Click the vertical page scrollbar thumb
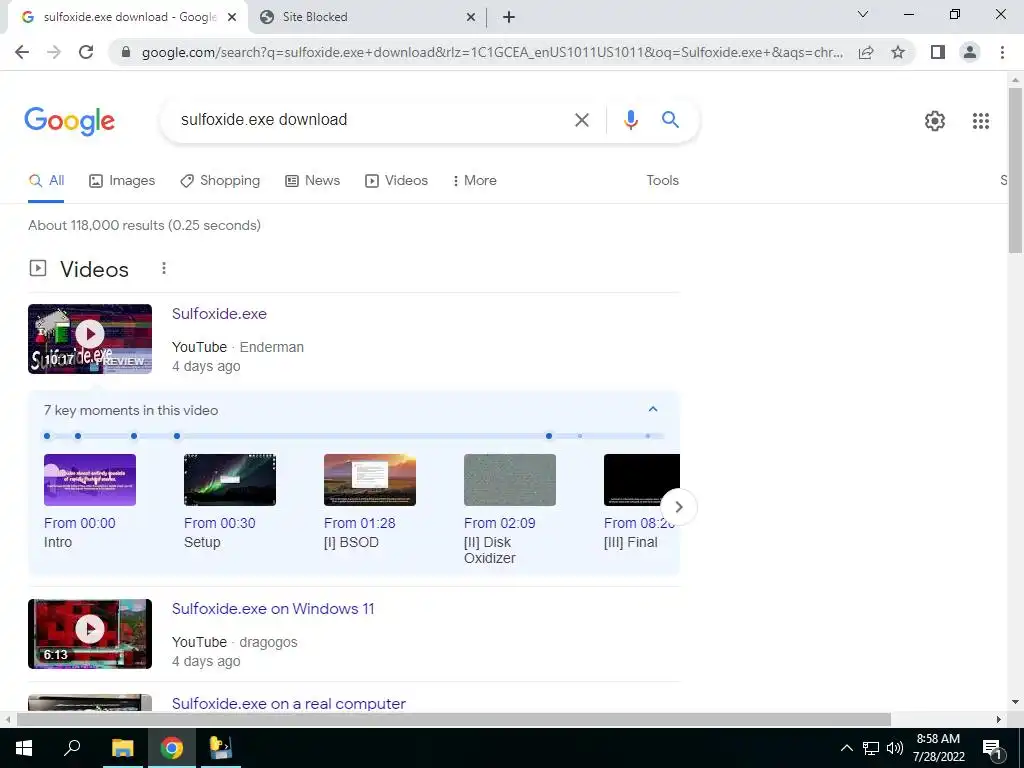Screen dimensions: 1024x768 1015,170
